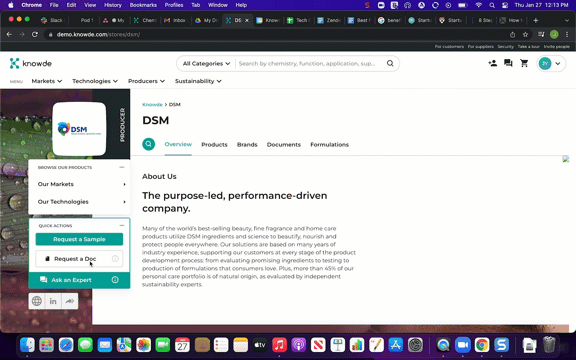Image resolution: width=576 pixels, height=360 pixels.
Task: Switch to the Inbox Gmail browser tab
Action: [175, 20]
